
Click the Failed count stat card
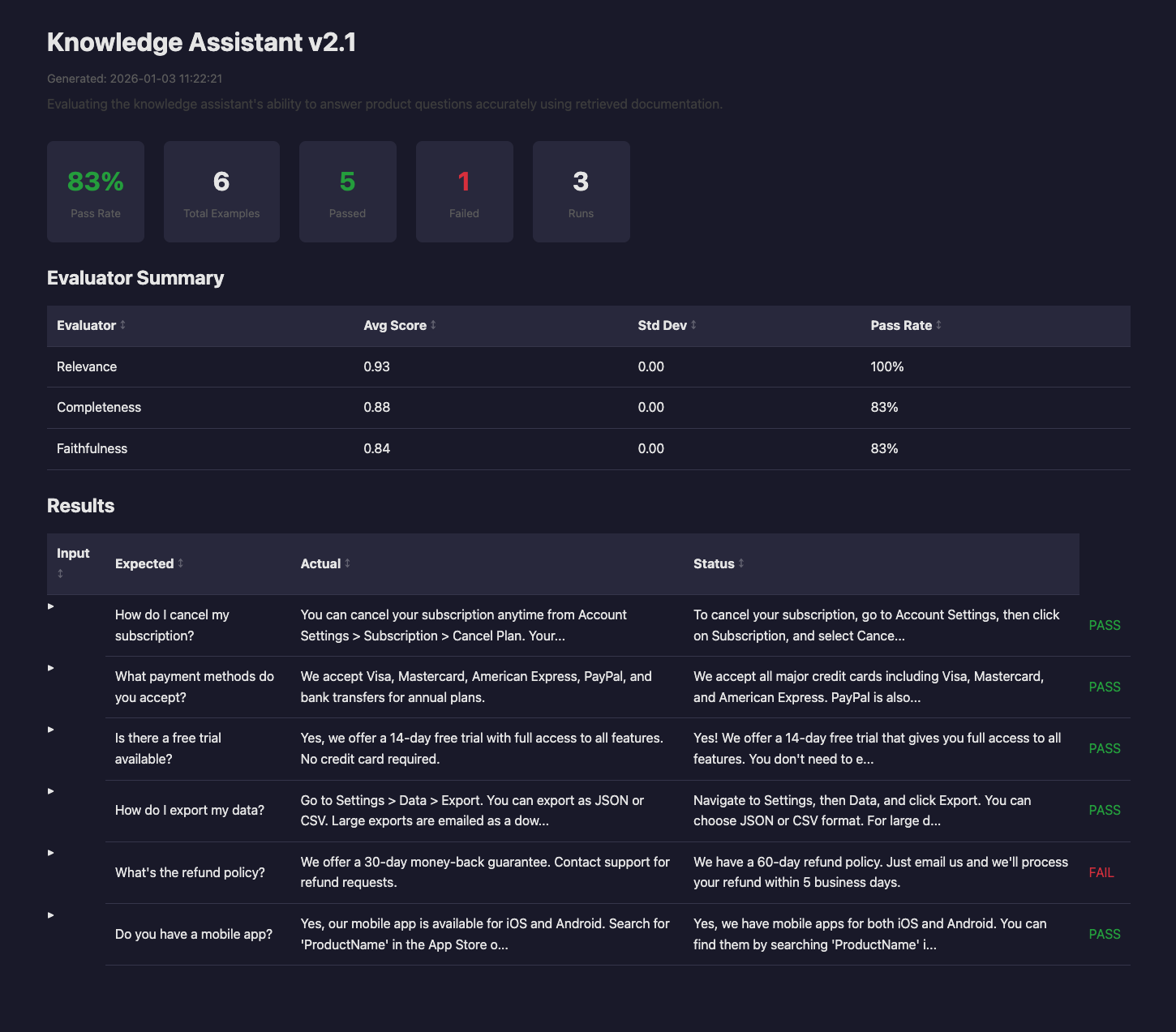(464, 191)
